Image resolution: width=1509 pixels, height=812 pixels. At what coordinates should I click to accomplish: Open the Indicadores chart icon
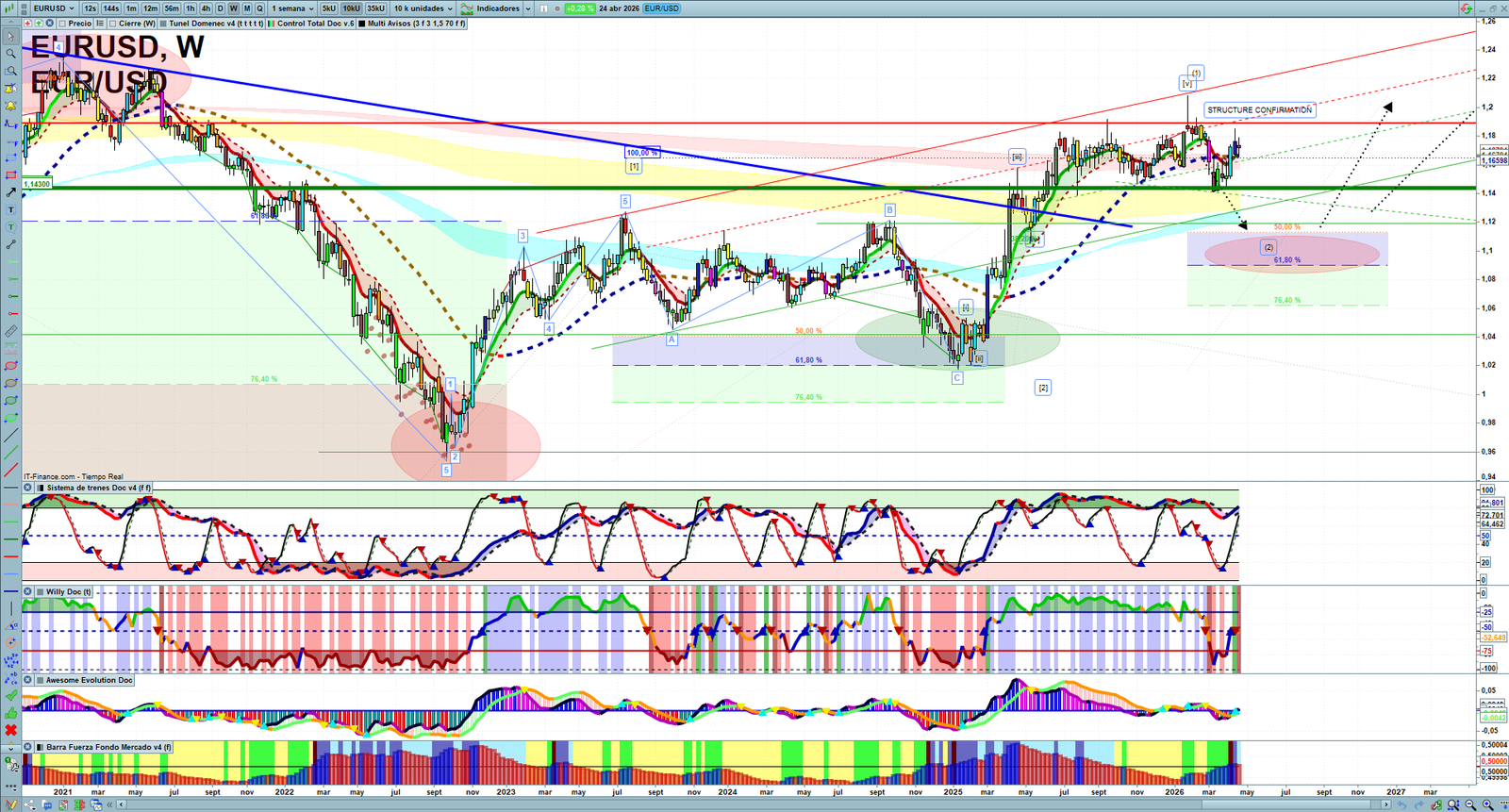467,8
